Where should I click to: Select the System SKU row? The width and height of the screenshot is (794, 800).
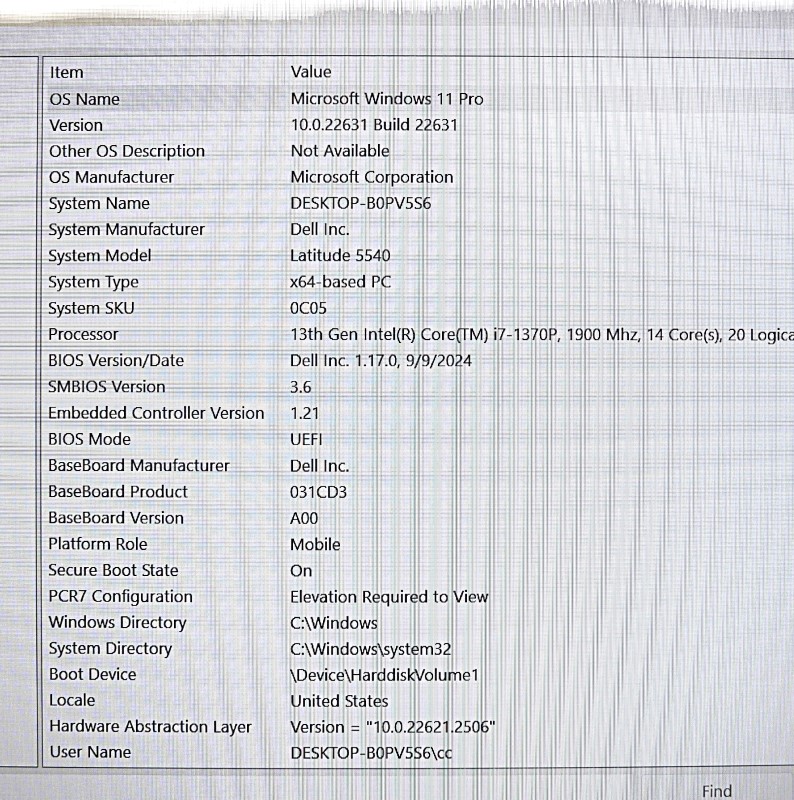pyautogui.click(x=90, y=308)
